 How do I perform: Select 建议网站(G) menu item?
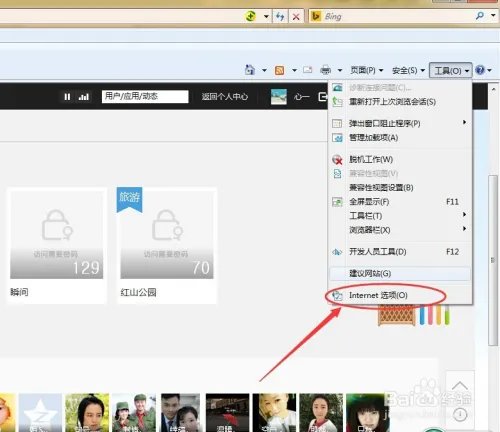tap(400, 273)
